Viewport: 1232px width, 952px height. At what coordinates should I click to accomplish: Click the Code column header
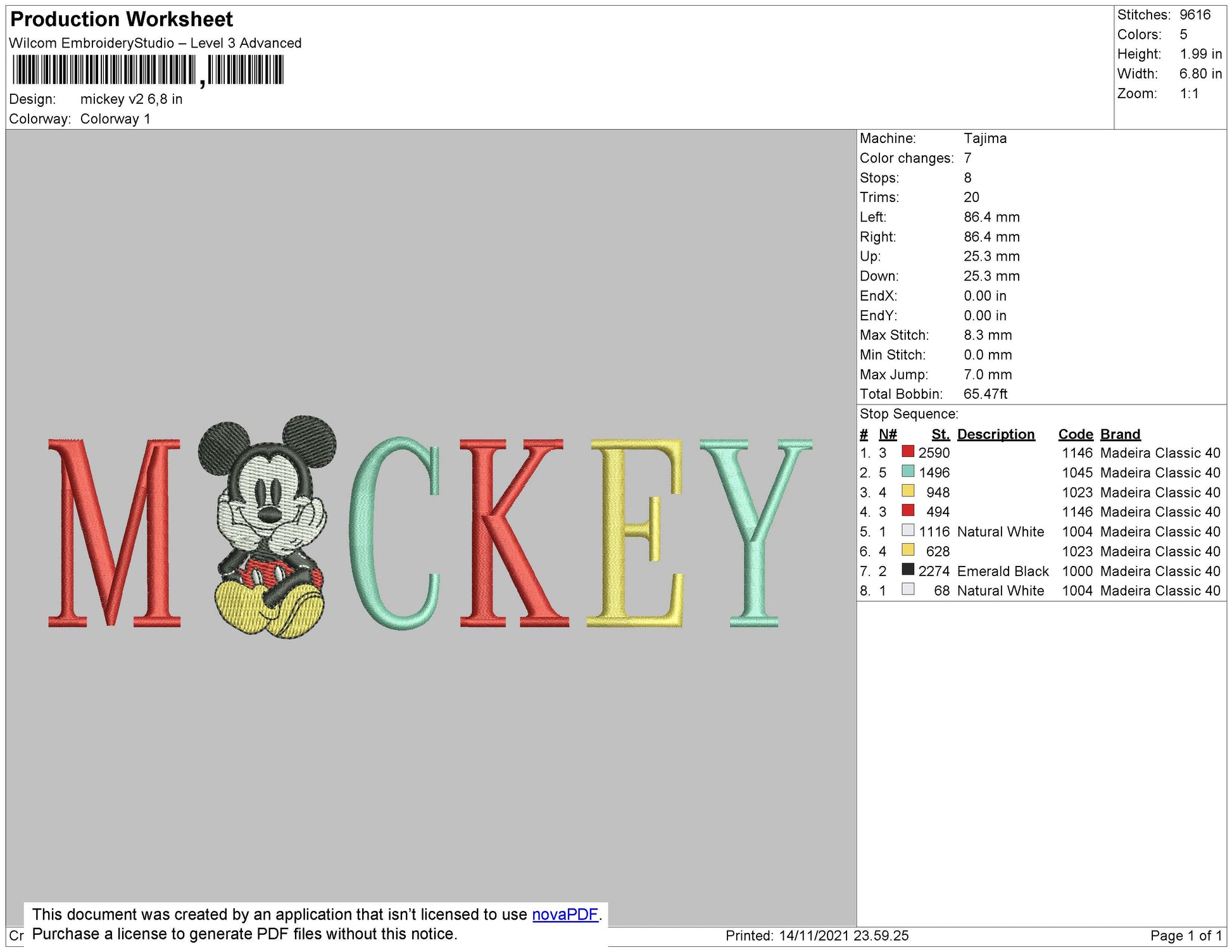[x=1075, y=434]
